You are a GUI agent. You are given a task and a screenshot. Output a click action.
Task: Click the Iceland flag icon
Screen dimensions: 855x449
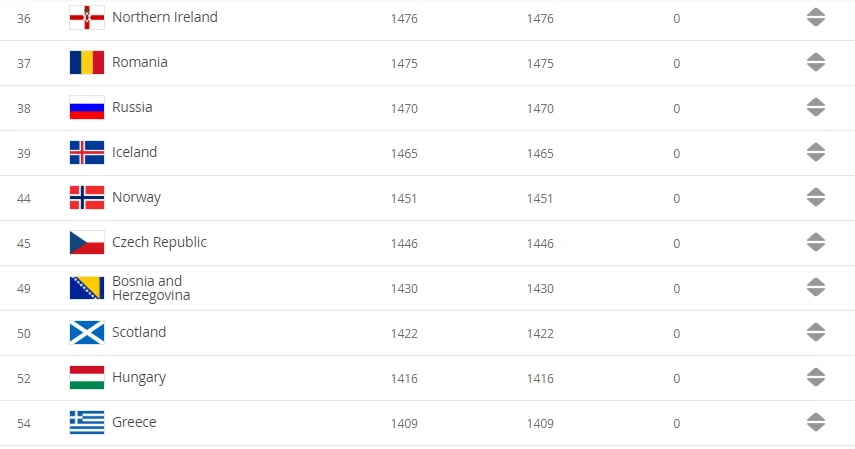pyautogui.click(x=87, y=153)
